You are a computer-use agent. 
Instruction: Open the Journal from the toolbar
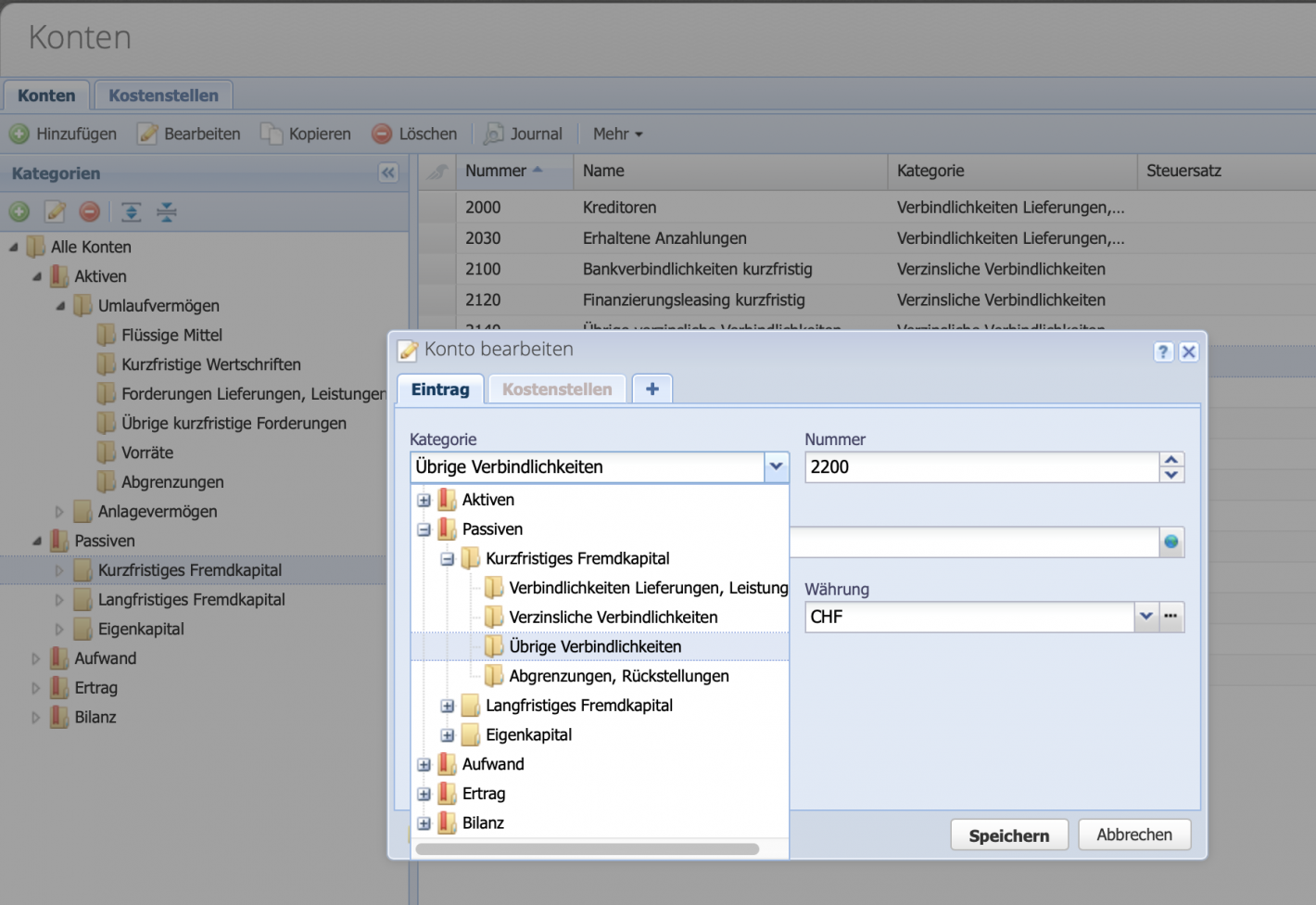524,133
